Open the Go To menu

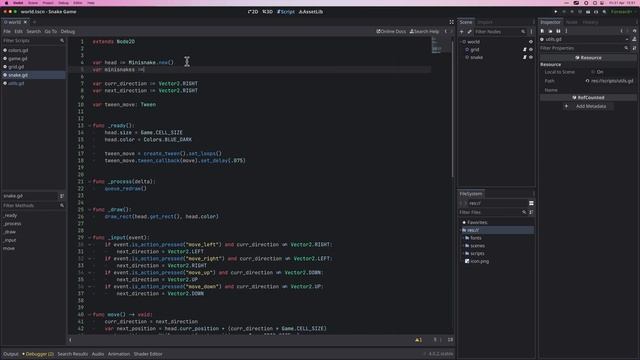(x=51, y=31)
